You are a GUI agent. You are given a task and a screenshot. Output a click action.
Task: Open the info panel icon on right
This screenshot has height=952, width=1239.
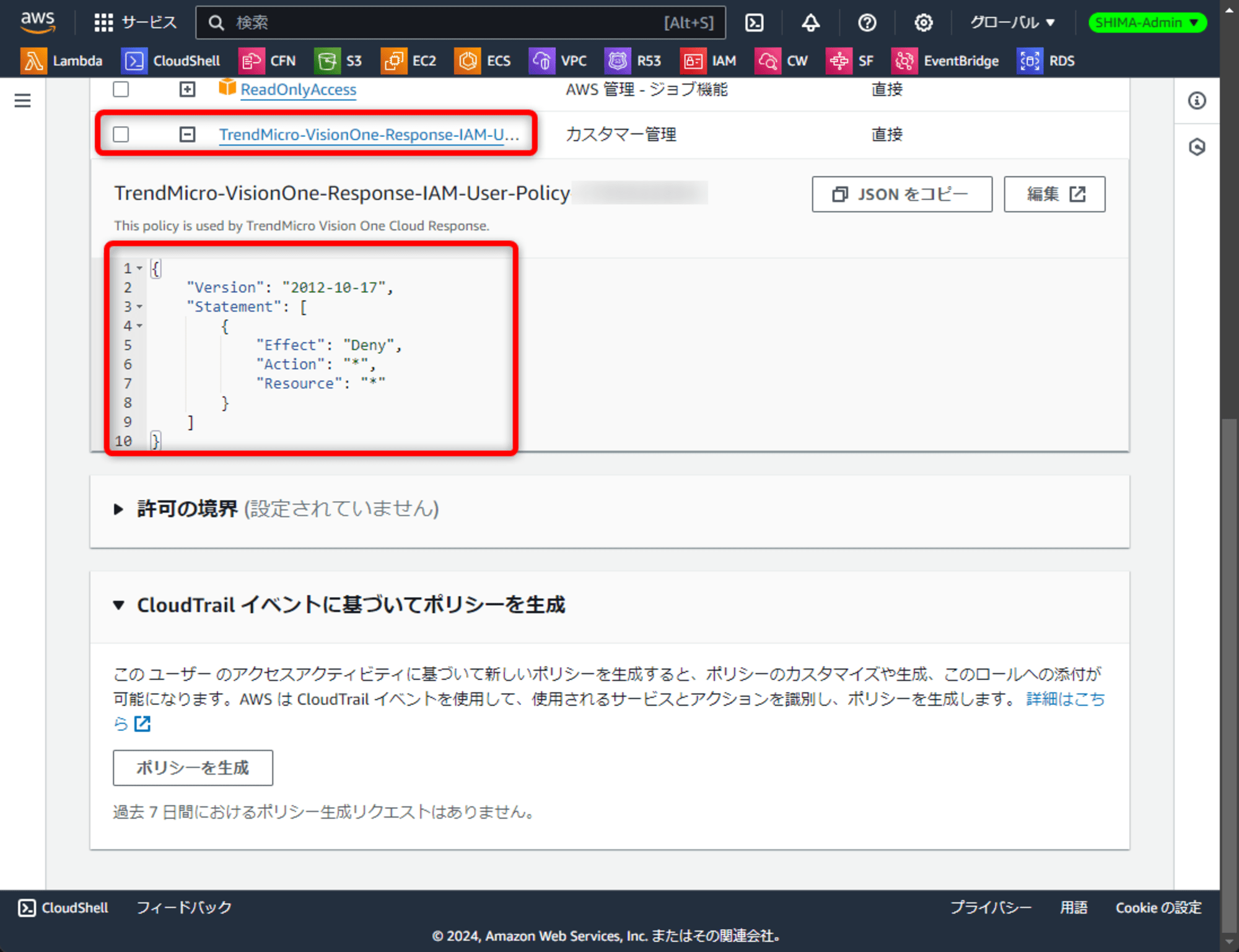click(x=1197, y=100)
